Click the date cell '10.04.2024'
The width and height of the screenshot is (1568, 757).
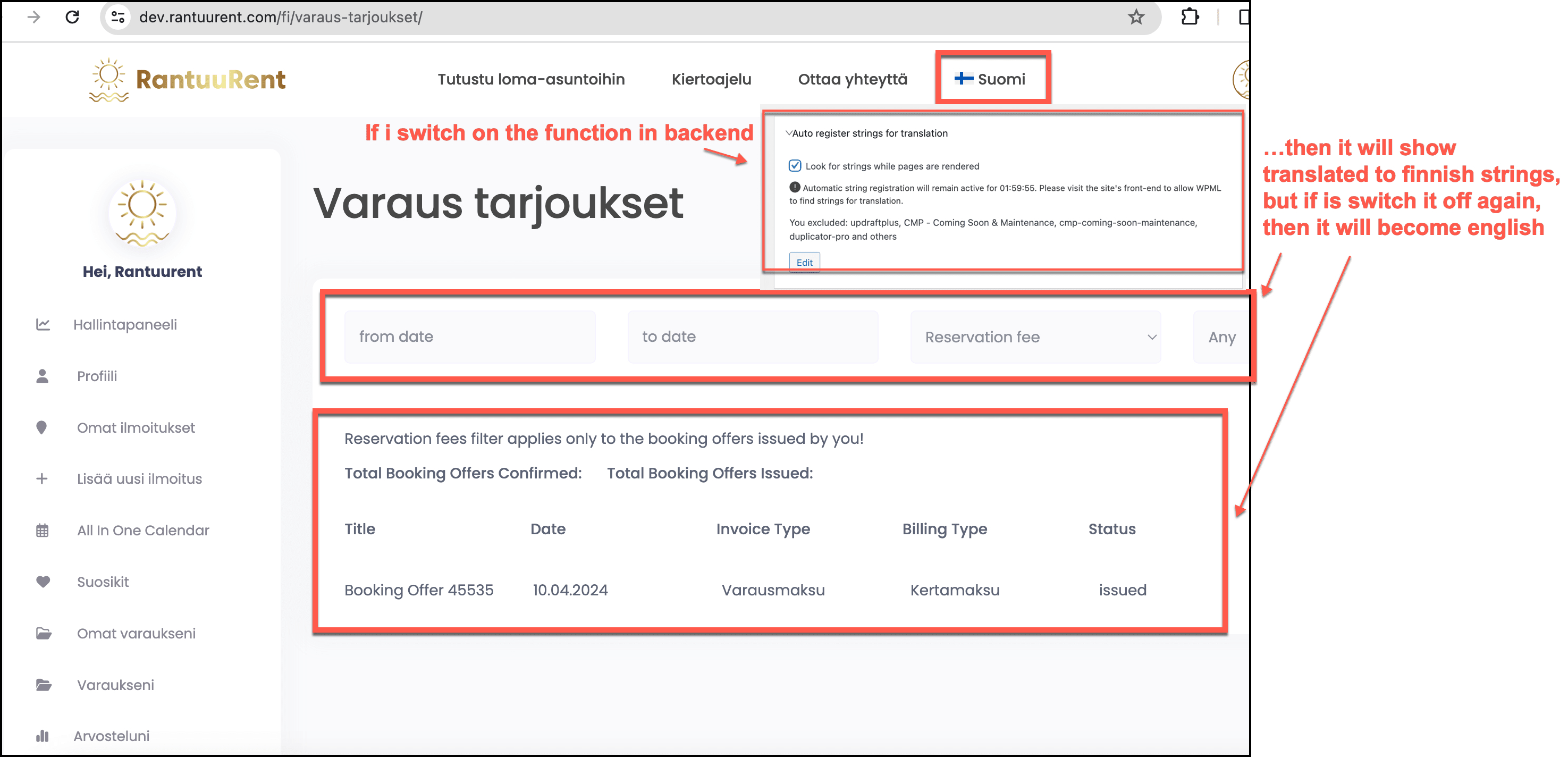[x=570, y=590]
